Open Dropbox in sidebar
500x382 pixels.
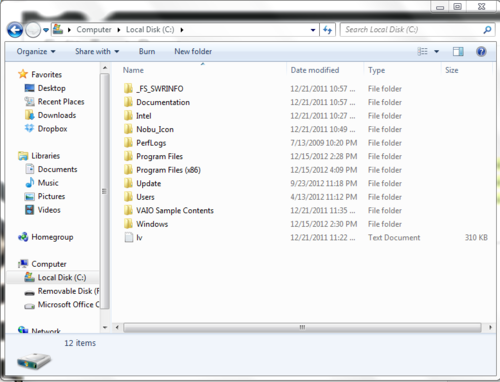pyautogui.click(x=52, y=129)
